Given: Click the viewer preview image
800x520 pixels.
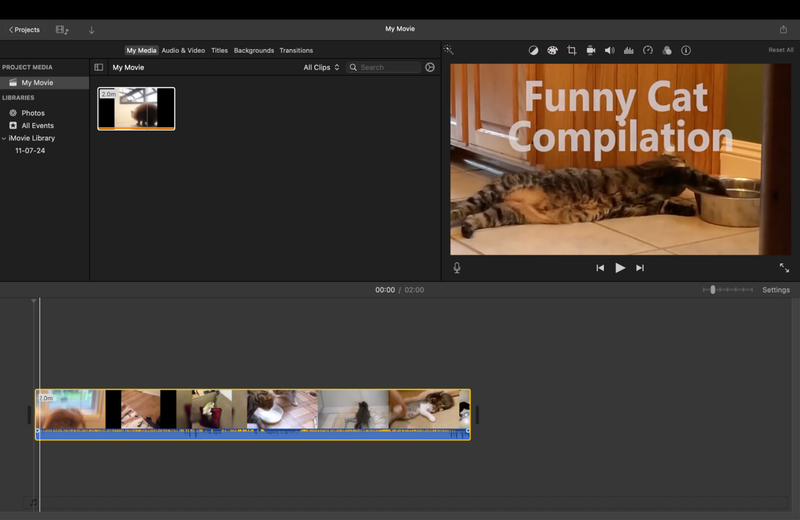Looking at the screenshot, I should pos(620,159).
